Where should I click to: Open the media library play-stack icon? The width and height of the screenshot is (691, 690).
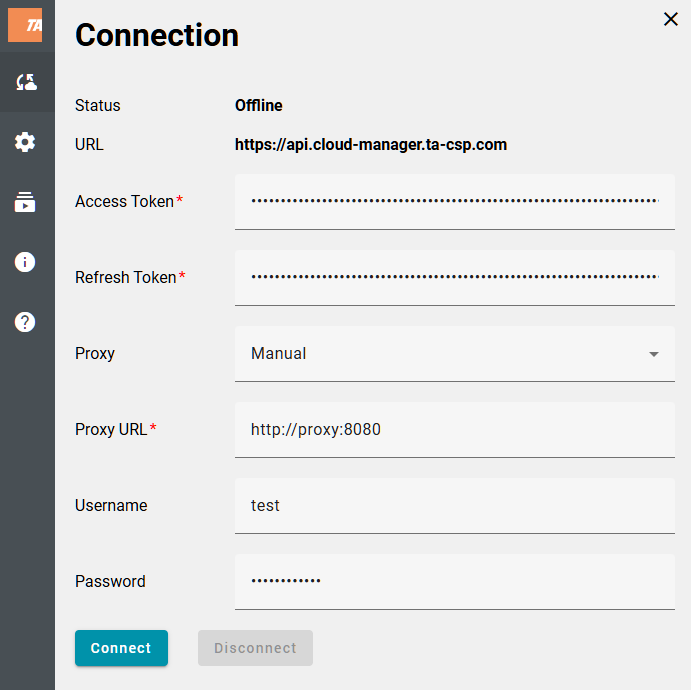click(26, 202)
